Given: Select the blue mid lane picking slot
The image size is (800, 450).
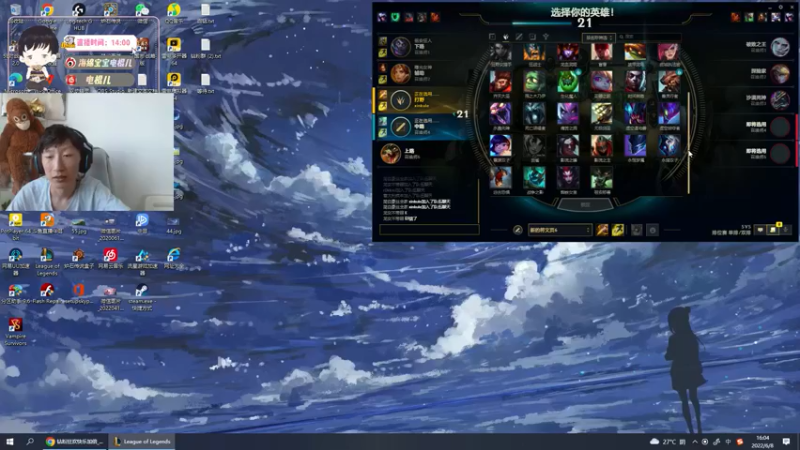Looking at the screenshot, I should click(x=422, y=127).
